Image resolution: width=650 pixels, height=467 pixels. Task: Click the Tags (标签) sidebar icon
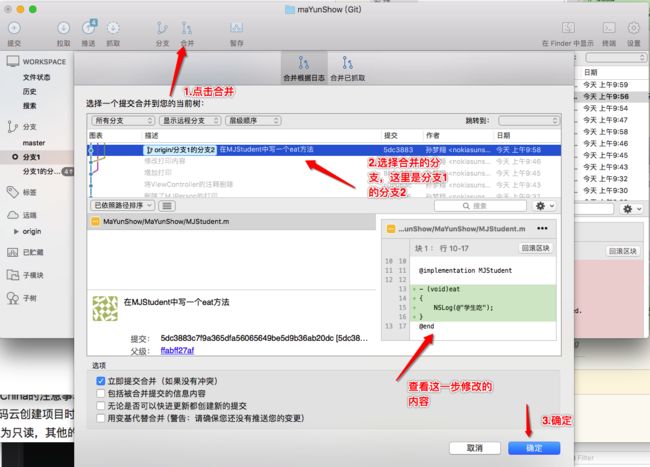(12, 192)
